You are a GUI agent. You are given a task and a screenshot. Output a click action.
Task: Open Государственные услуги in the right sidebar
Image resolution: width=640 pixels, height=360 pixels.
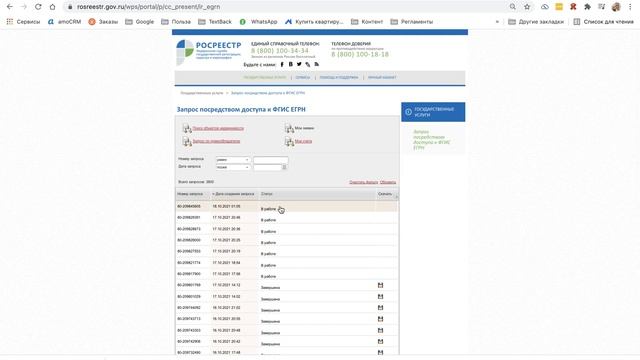[x=433, y=112]
